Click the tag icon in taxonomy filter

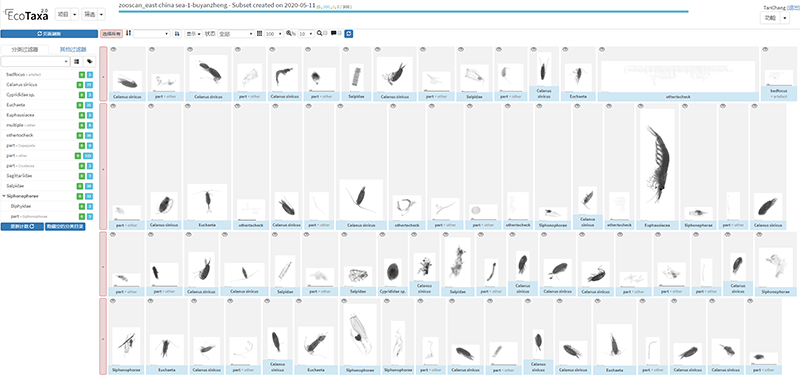tap(90, 61)
